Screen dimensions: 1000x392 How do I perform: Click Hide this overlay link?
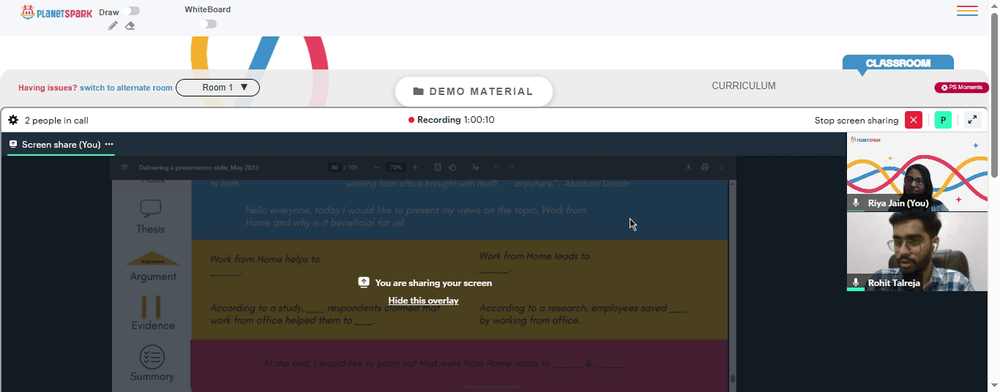tap(423, 300)
